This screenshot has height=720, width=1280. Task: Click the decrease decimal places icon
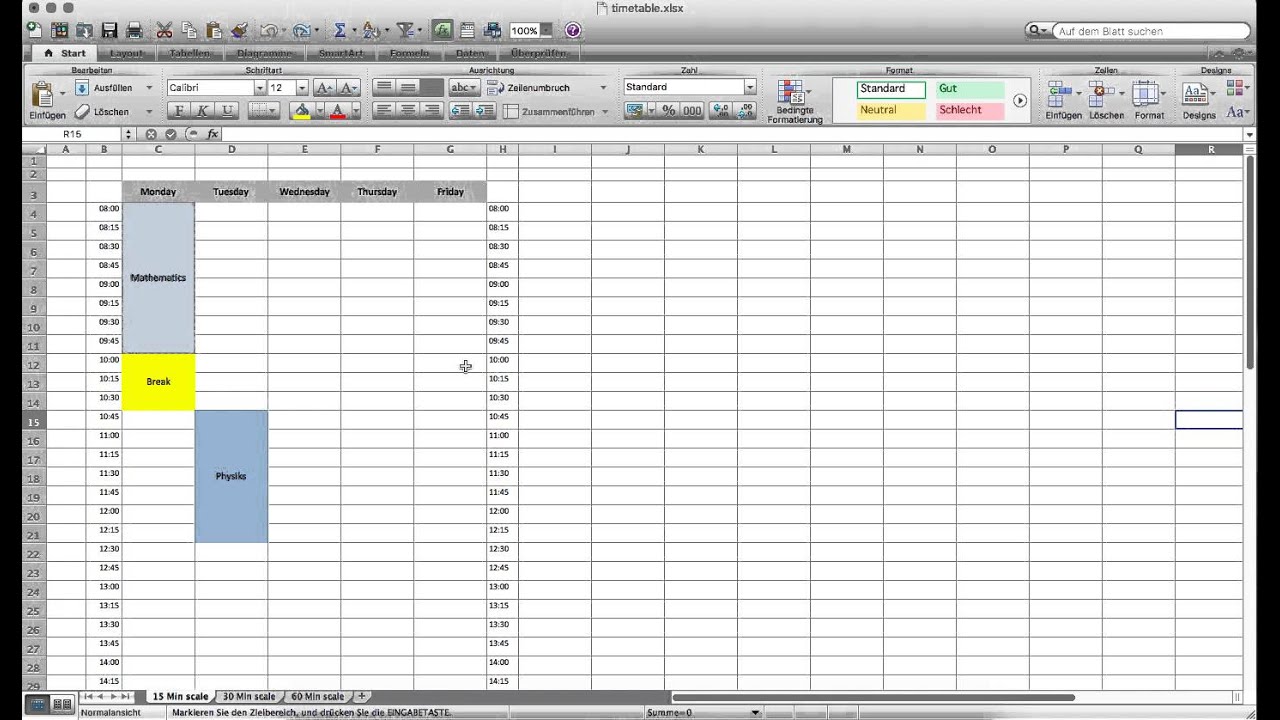(745, 111)
